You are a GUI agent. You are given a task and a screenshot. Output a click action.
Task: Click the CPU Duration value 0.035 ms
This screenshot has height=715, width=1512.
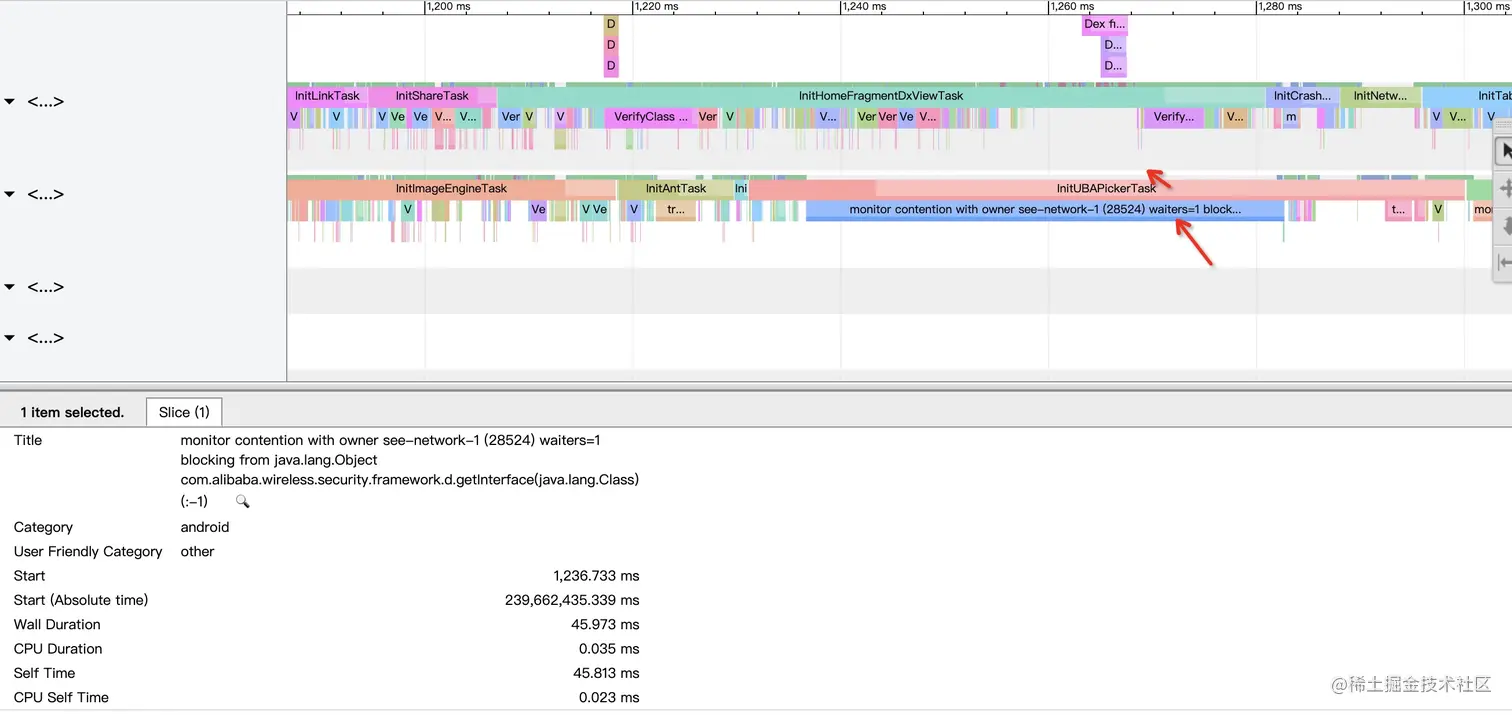coord(609,649)
